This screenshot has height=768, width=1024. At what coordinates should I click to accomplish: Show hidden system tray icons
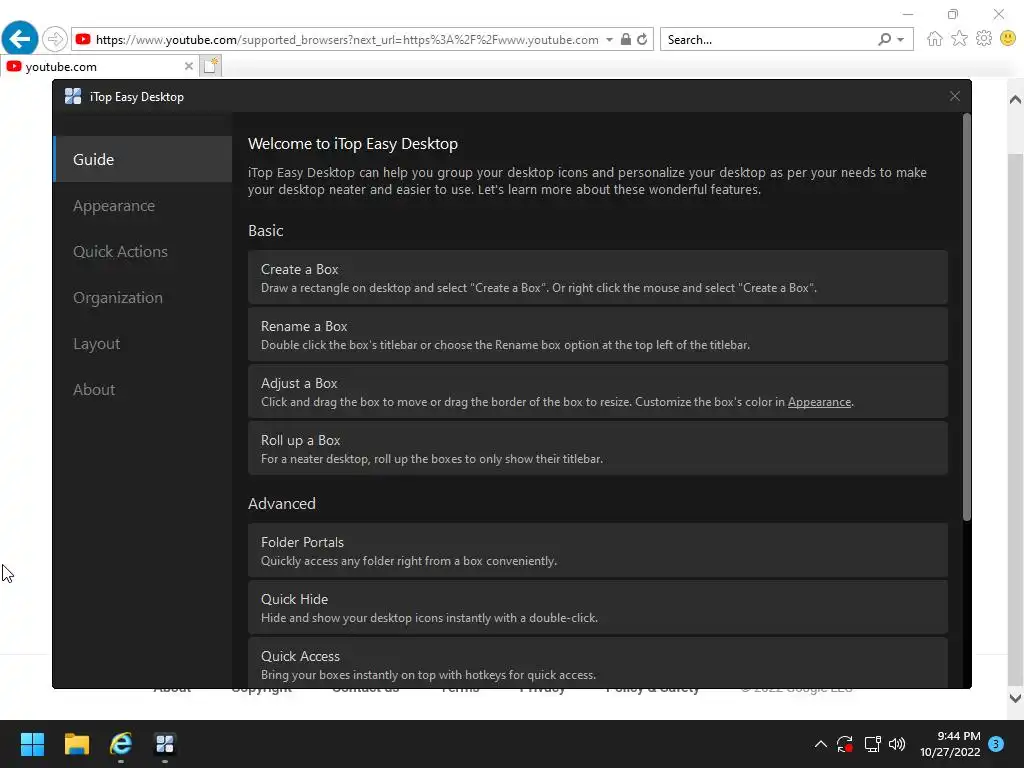pos(821,744)
